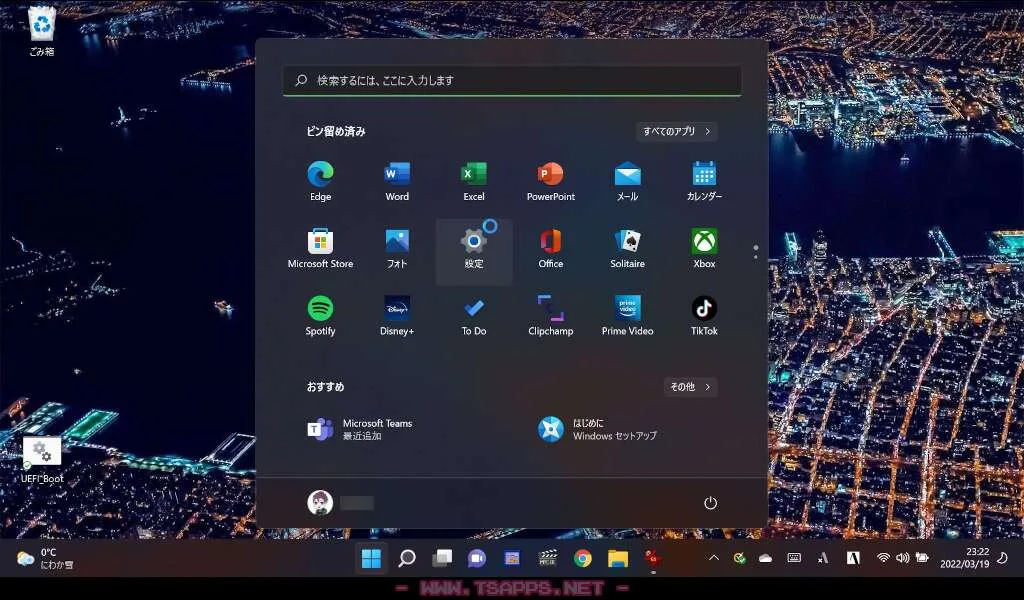Click the power button in Start menu
The height and width of the screenshot is (600, 1024).
pyautogui.click(x=710, y=503)
